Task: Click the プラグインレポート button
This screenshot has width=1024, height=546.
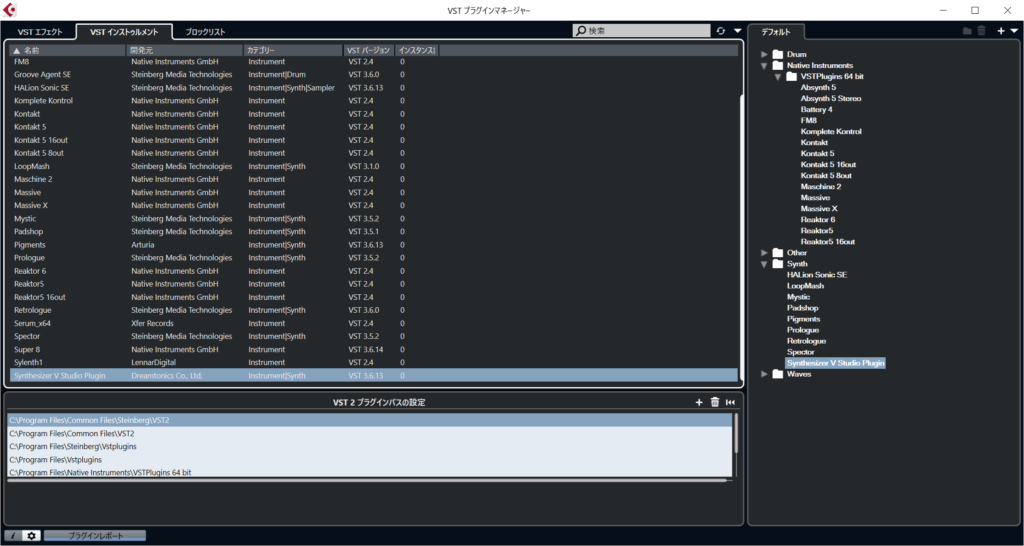Action: click(x=95, y=536)
